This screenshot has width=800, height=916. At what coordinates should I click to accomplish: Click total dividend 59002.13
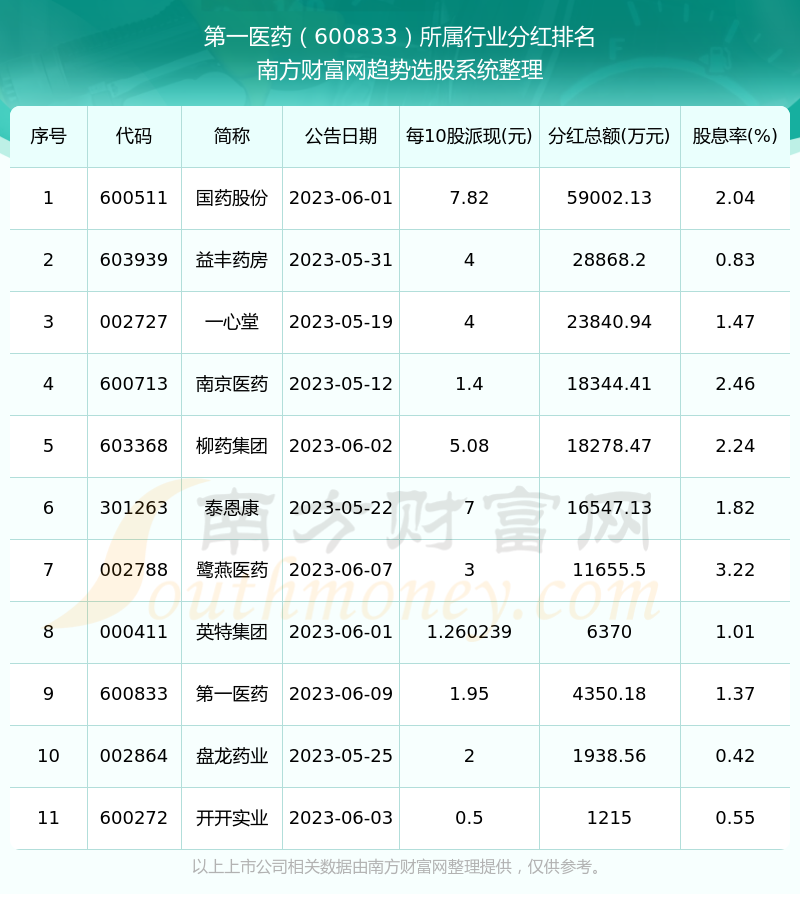609,198
